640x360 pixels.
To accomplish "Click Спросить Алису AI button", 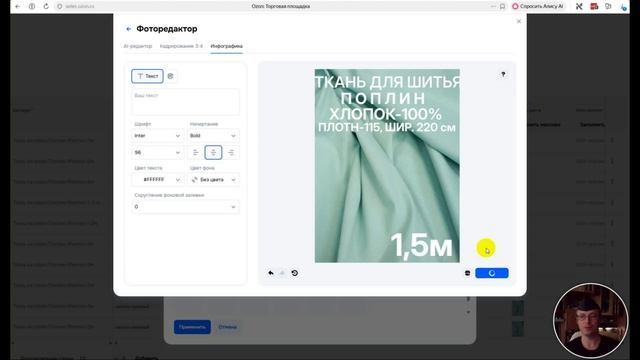I will coord(538,7).
